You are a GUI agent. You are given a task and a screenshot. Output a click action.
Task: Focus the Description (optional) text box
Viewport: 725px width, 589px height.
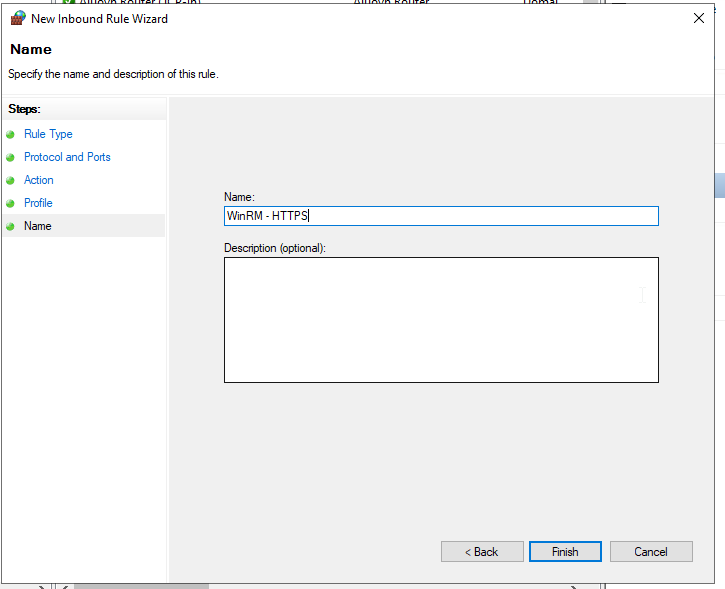(440, 319)
